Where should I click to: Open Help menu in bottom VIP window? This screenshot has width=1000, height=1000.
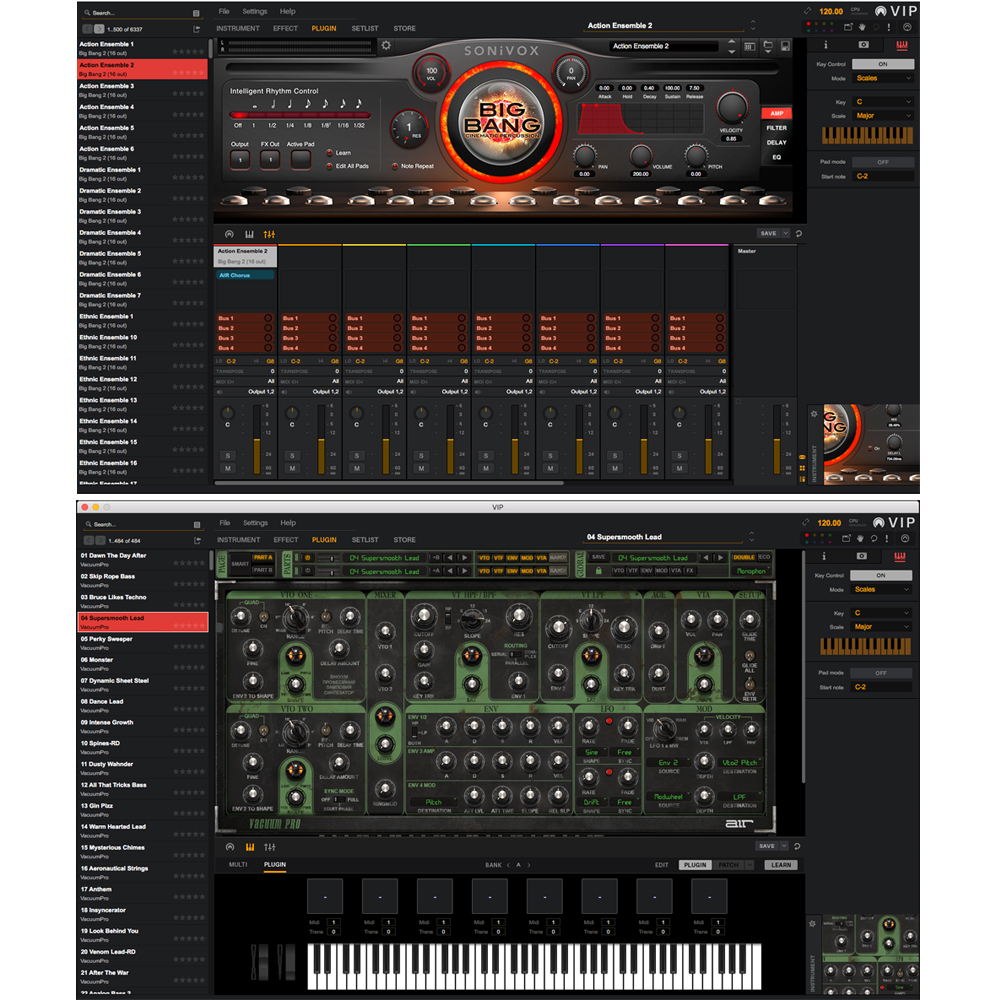coord(288,523)
